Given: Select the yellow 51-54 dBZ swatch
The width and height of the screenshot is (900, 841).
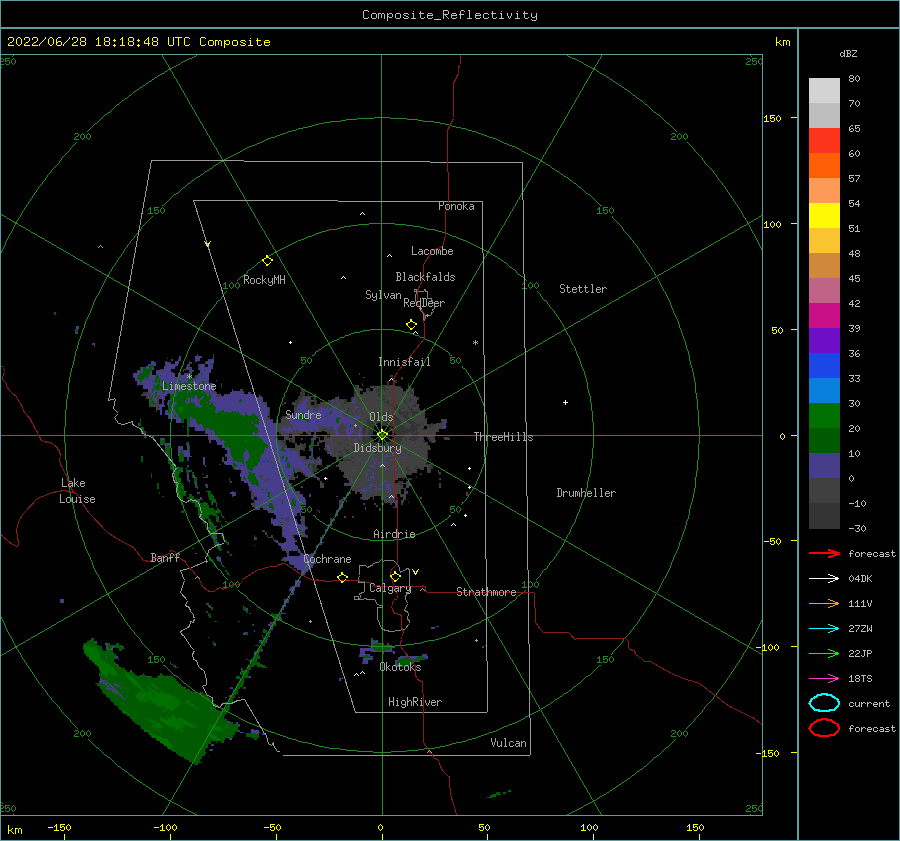Looking at the screenshot, I should (824, 215).
